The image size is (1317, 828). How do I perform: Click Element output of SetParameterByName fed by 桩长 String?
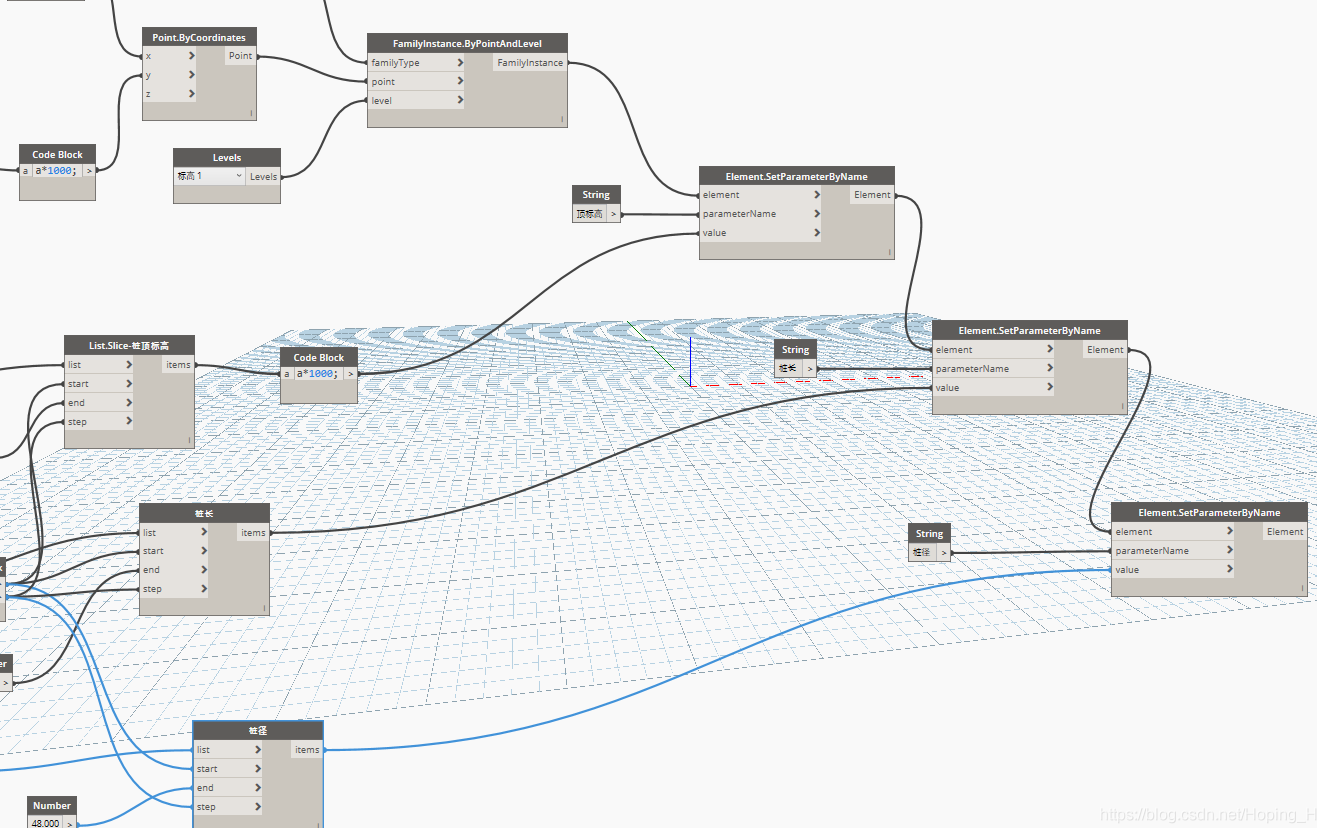point(1105,350)
